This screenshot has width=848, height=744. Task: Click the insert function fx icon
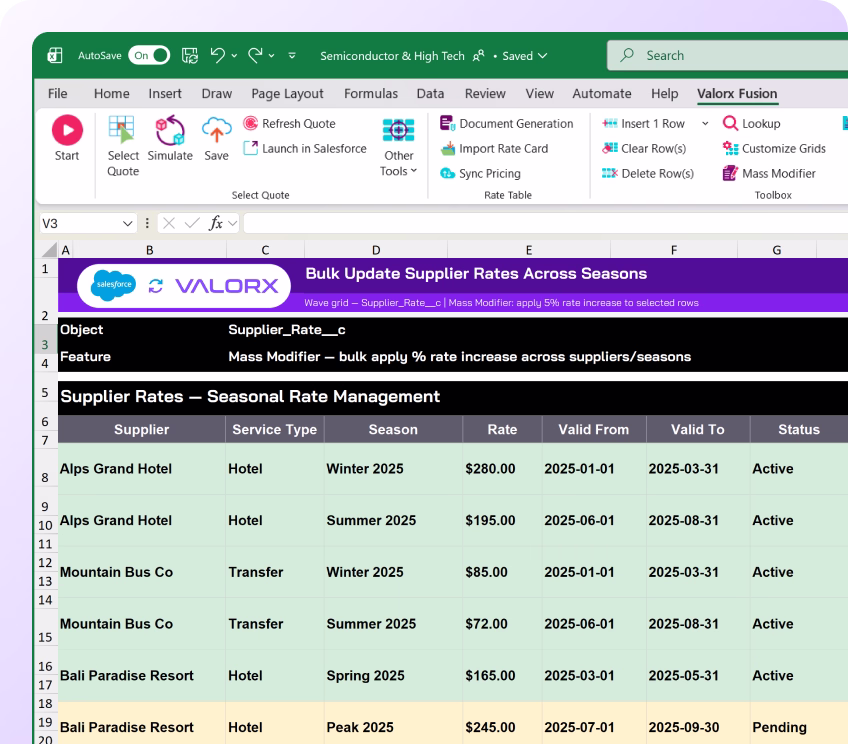(x=215, y=223)
